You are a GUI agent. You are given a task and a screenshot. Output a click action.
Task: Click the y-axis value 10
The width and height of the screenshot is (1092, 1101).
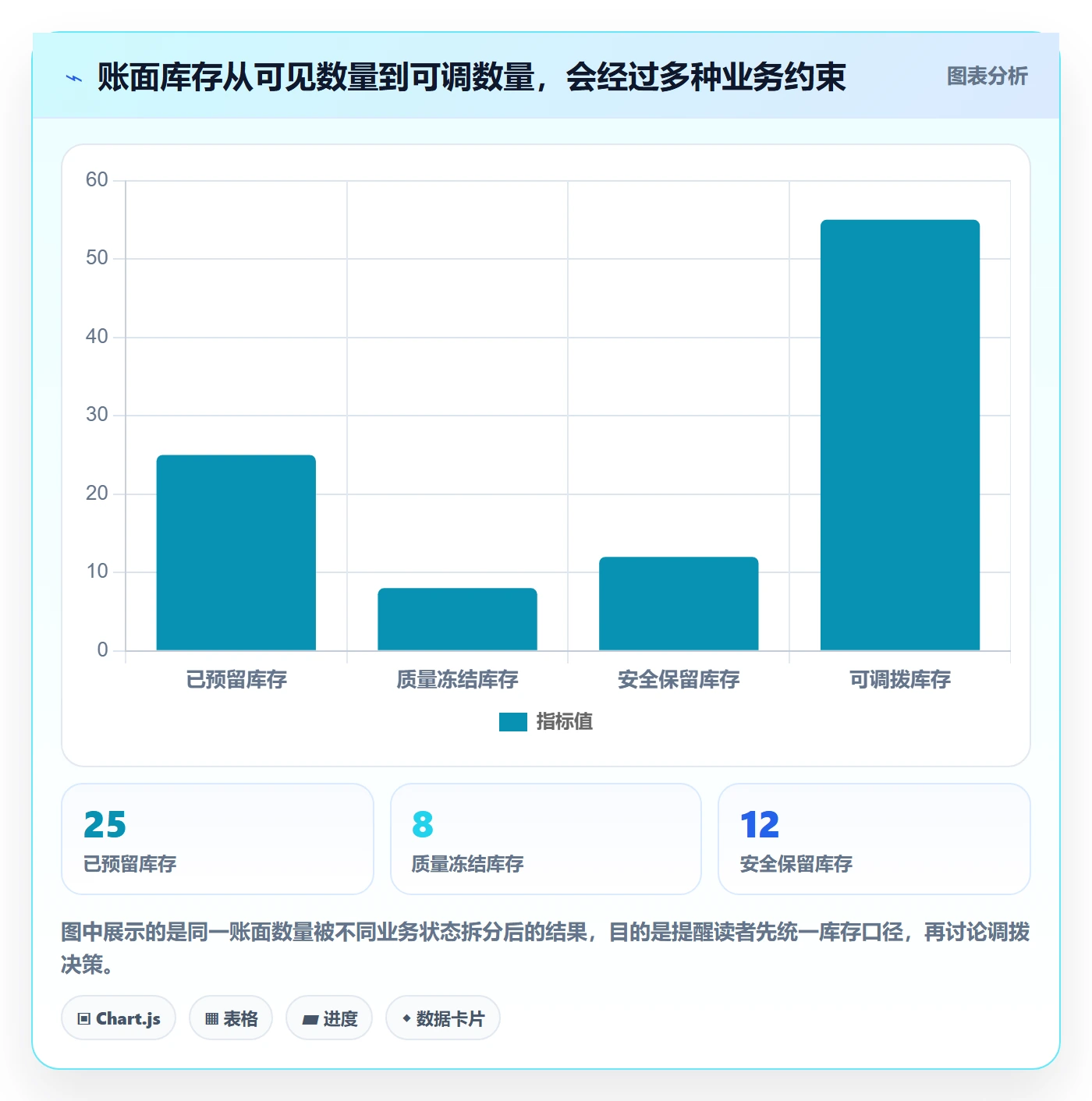(x=97, y=572)
